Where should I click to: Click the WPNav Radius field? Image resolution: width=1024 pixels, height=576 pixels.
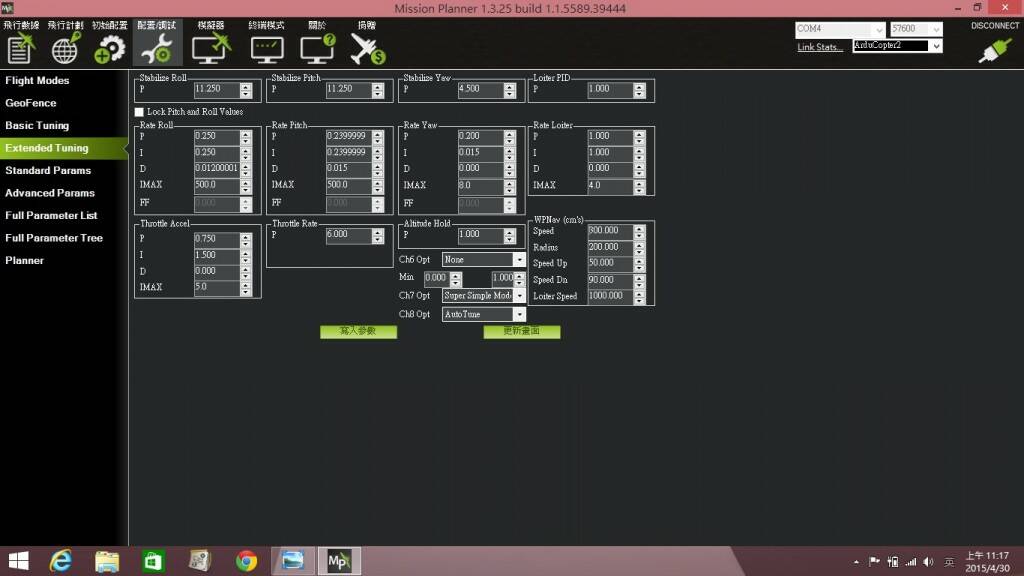tap(610, 247)
